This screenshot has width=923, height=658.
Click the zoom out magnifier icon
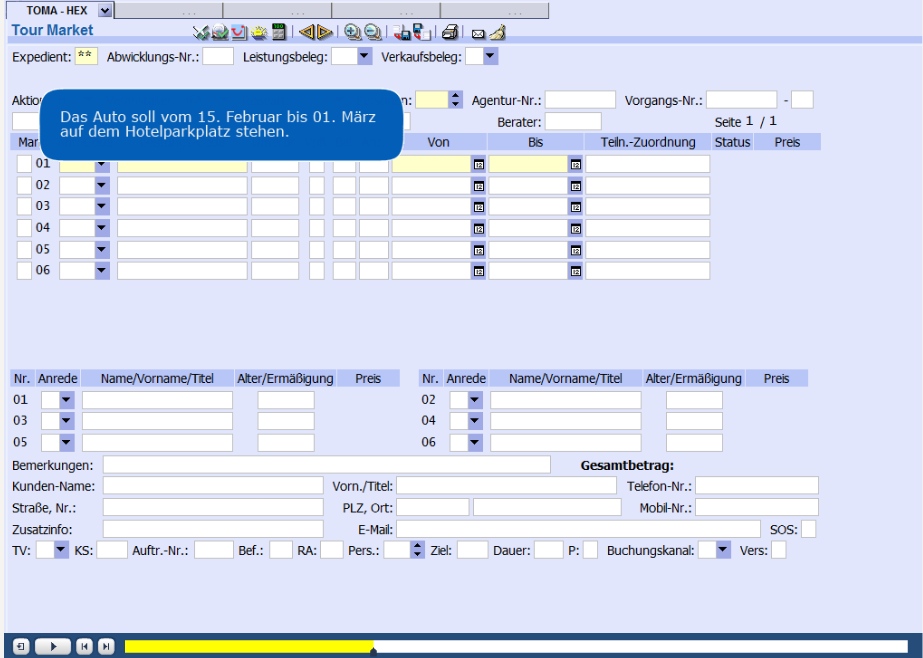coord(372,32)
